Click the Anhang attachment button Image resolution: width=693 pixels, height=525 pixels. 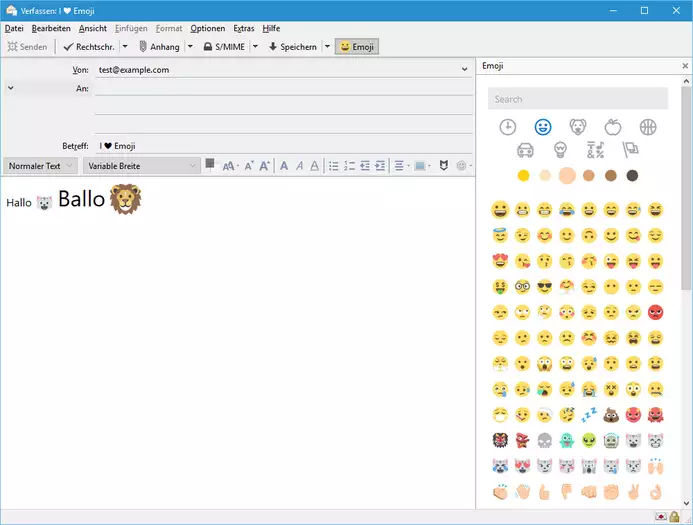(x=159, y=46)
